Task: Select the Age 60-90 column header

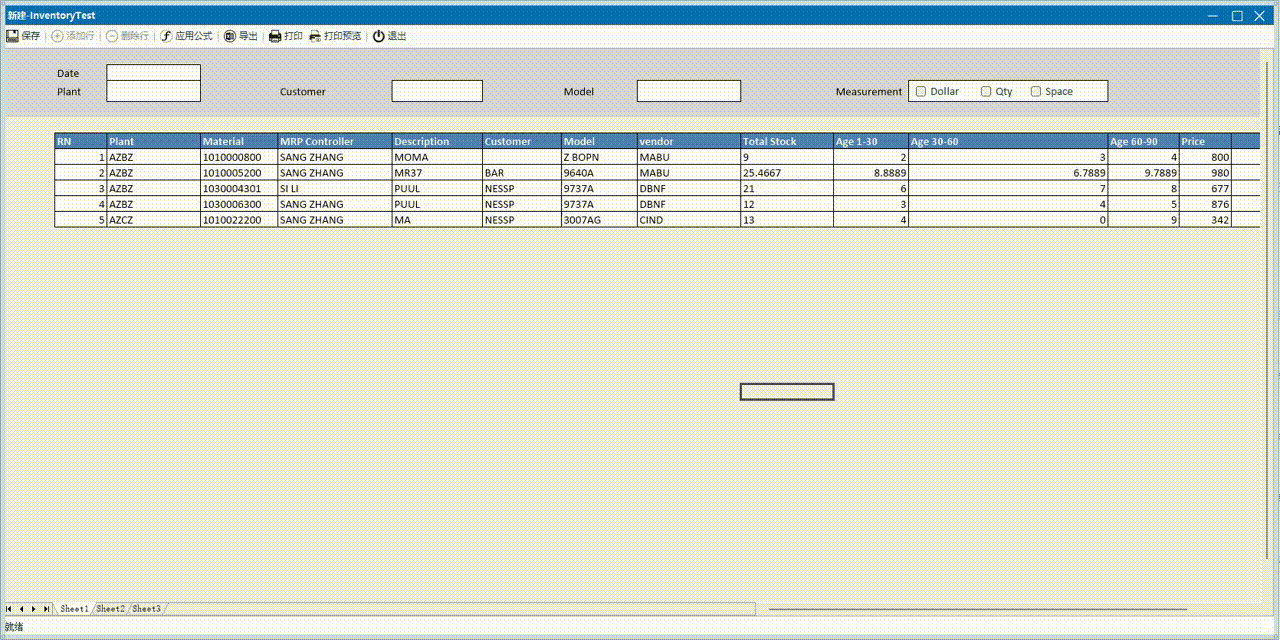Action: [x=1143, y=141]
